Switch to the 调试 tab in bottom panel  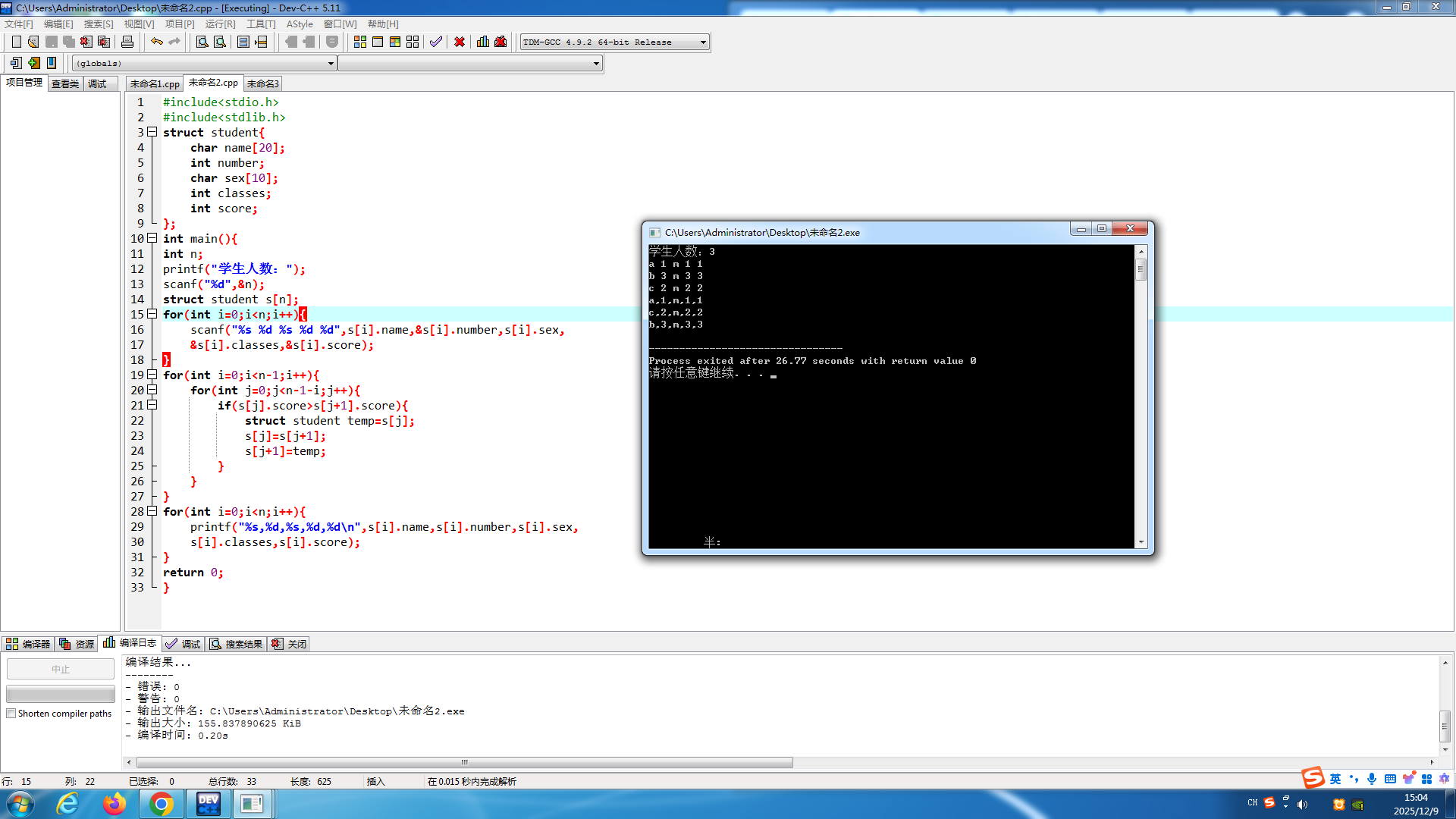(184, 644)
